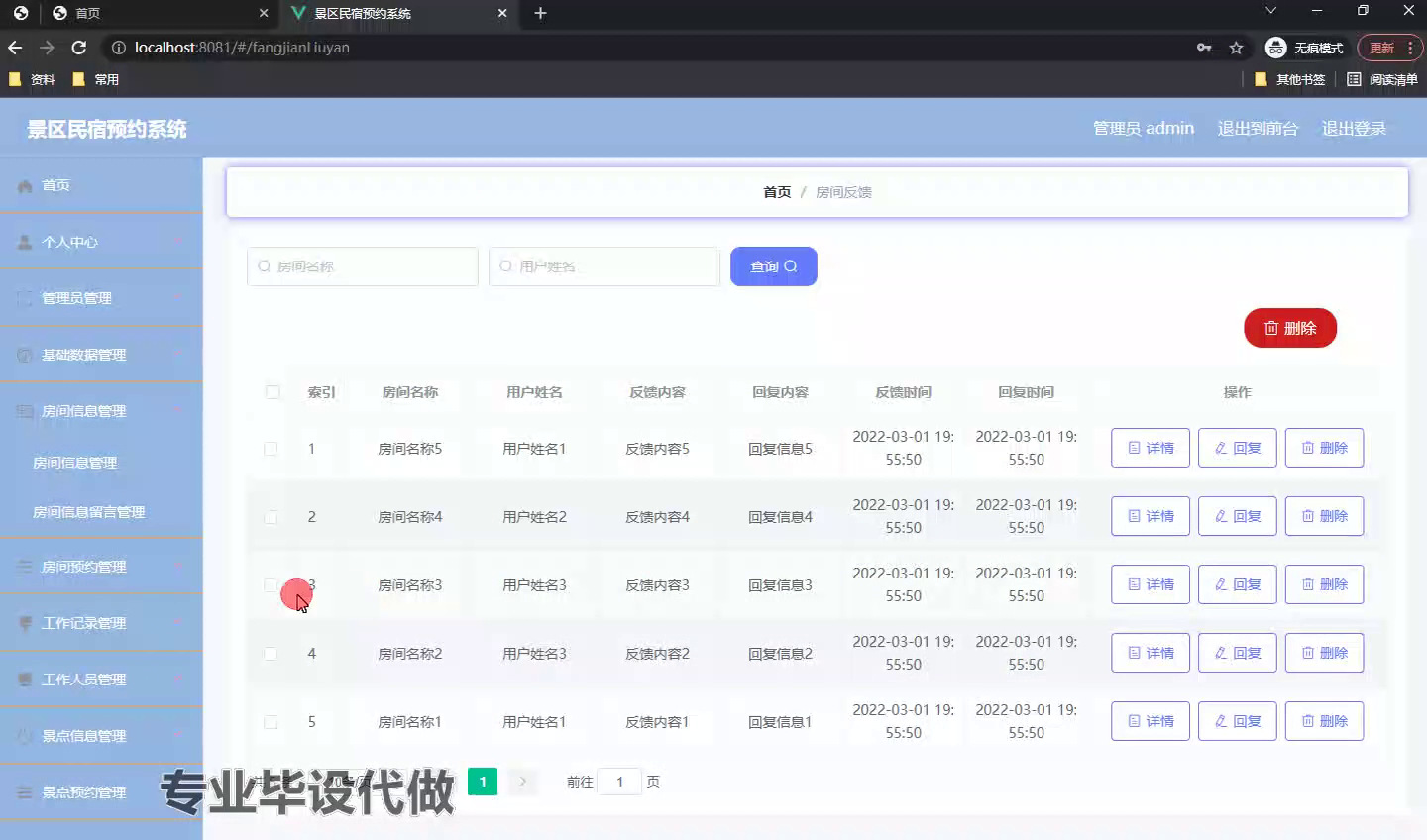Open 详情 for 房间名称2 row

1151,653
